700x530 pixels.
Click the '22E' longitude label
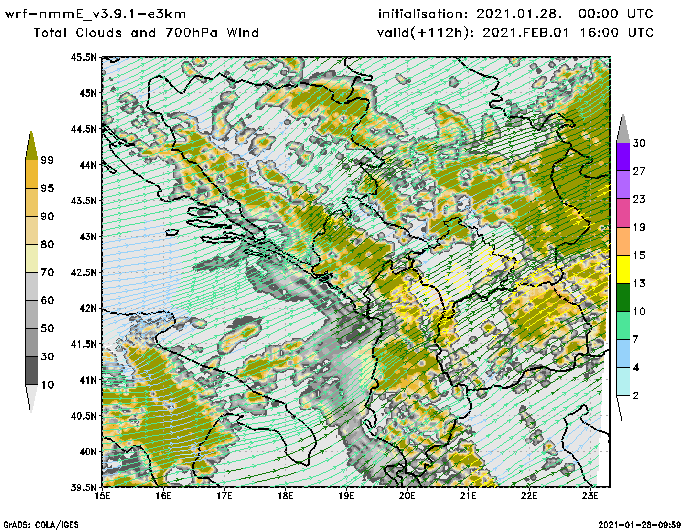(529, 496)
